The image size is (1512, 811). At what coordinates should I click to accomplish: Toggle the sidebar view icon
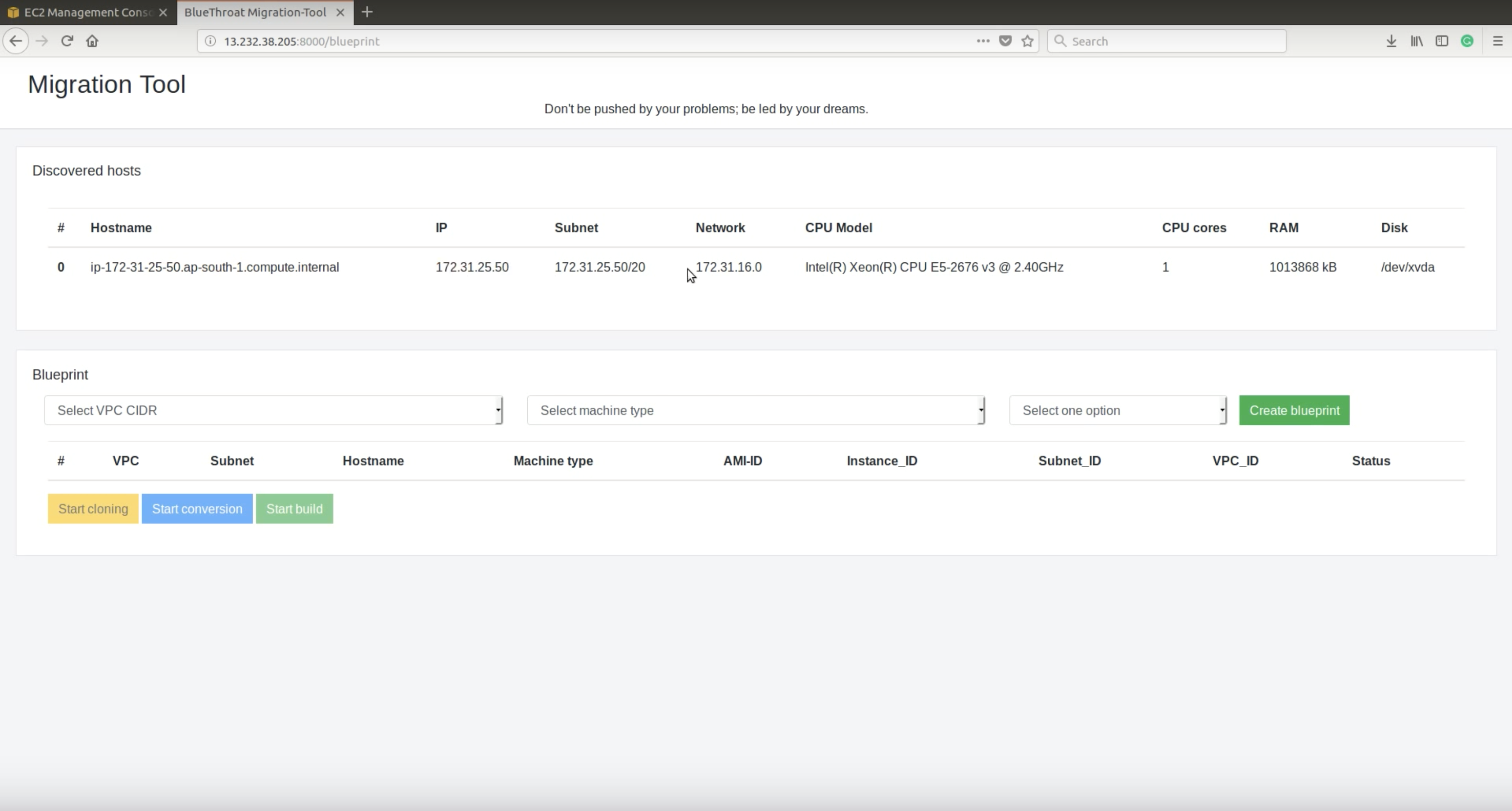click(1443, 41)
